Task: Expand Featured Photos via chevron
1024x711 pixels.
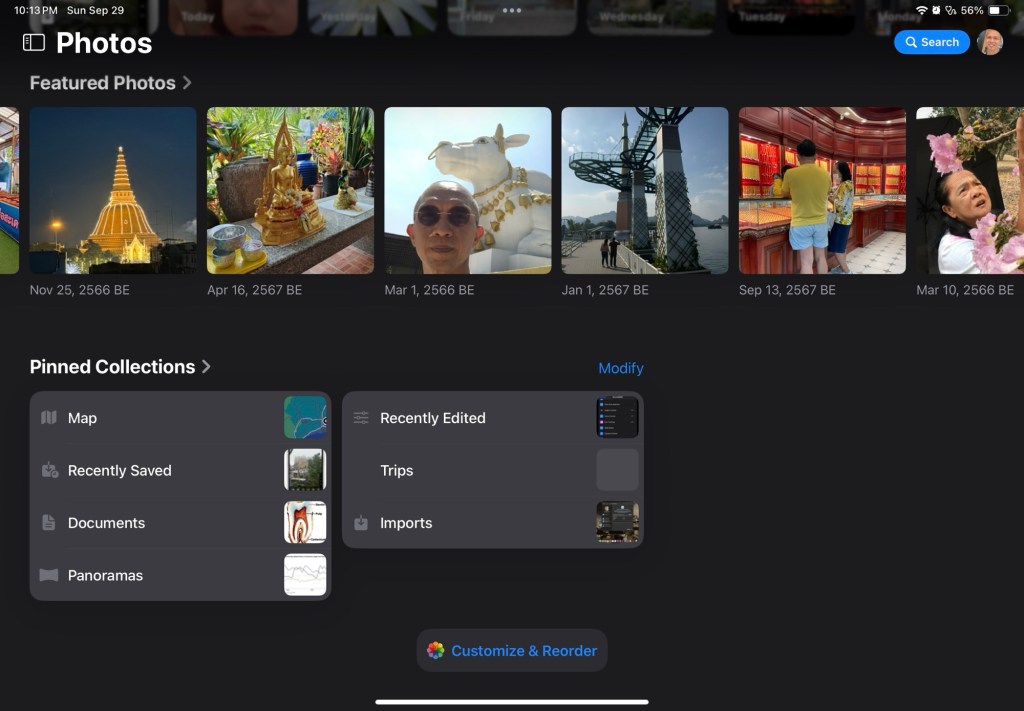Action: pyautogui.click(x=187, y=83)
